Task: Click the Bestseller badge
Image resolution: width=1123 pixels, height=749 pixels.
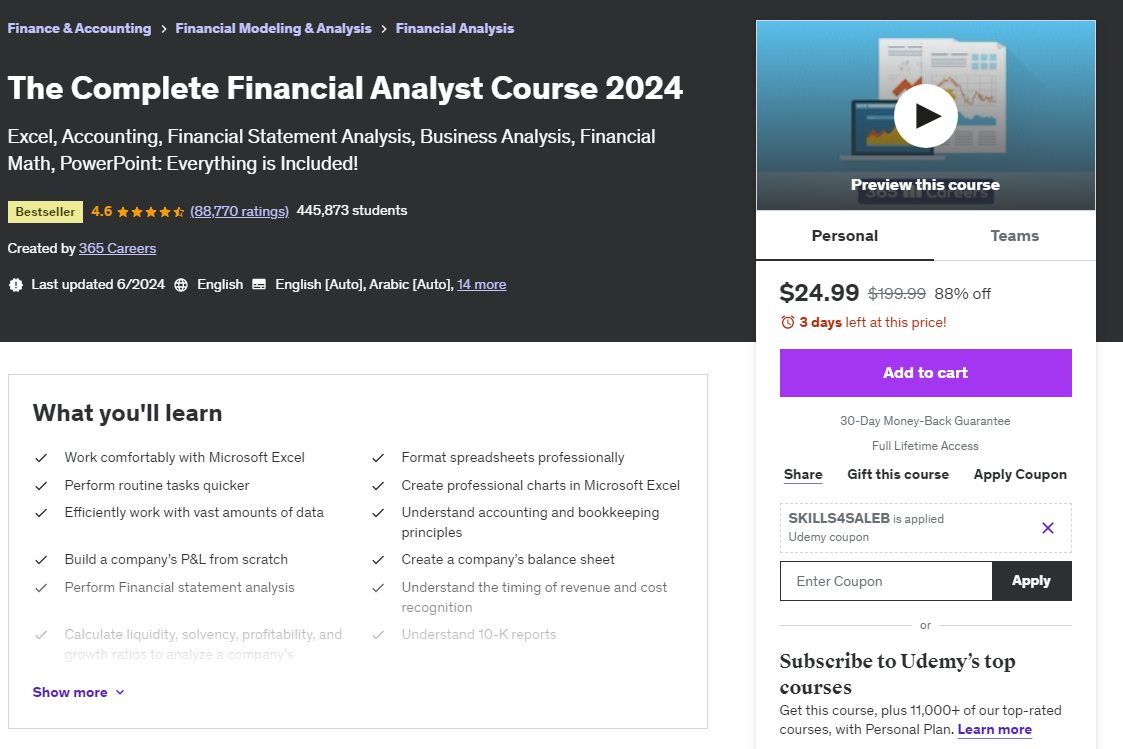Action: pos(44,211)
